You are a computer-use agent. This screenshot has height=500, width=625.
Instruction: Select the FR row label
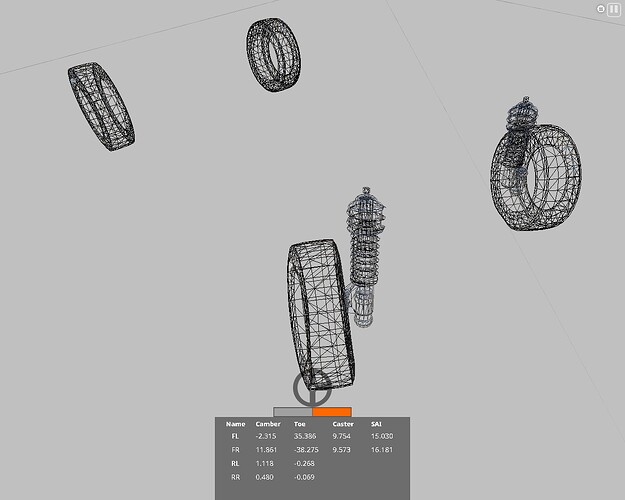pyautogui.click(x=235, y=451)
